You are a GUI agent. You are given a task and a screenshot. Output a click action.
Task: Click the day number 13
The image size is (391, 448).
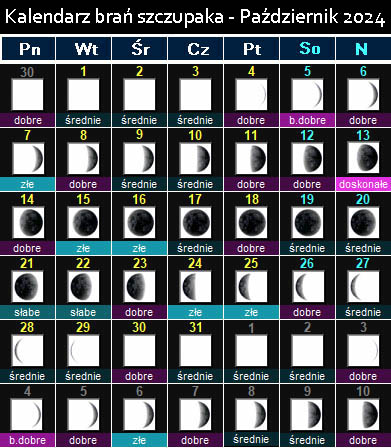pos(363,135)
